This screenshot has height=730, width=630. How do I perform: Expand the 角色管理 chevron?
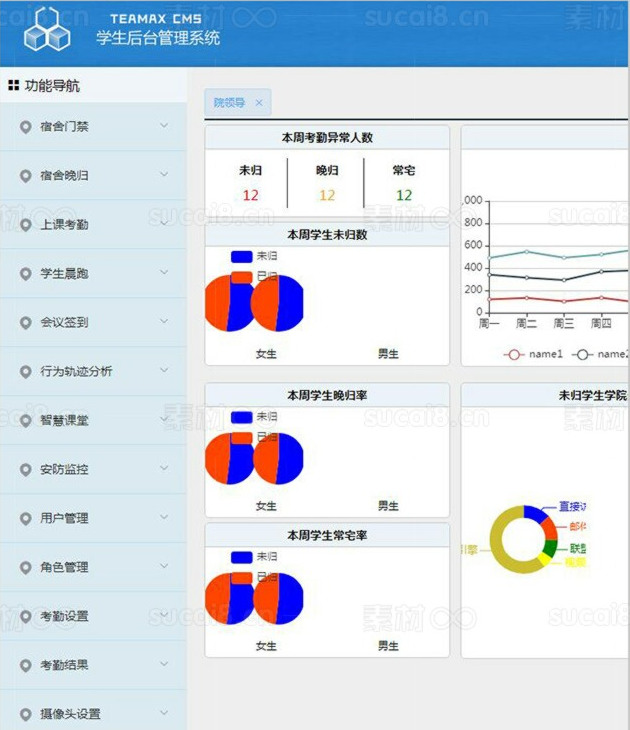[x=164, y=566]
